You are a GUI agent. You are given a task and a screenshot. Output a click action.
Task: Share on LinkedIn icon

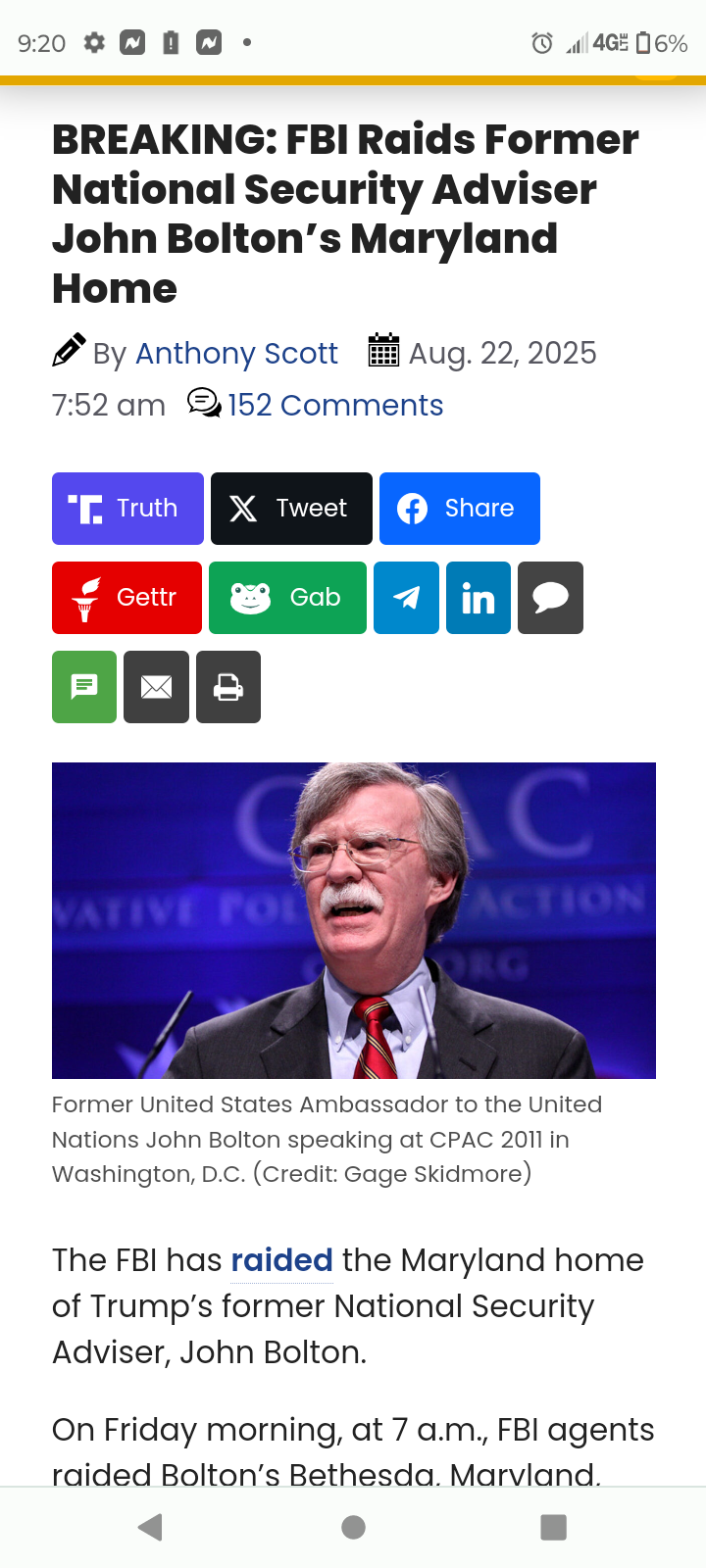pyautogui.click(x=479, y=598)
